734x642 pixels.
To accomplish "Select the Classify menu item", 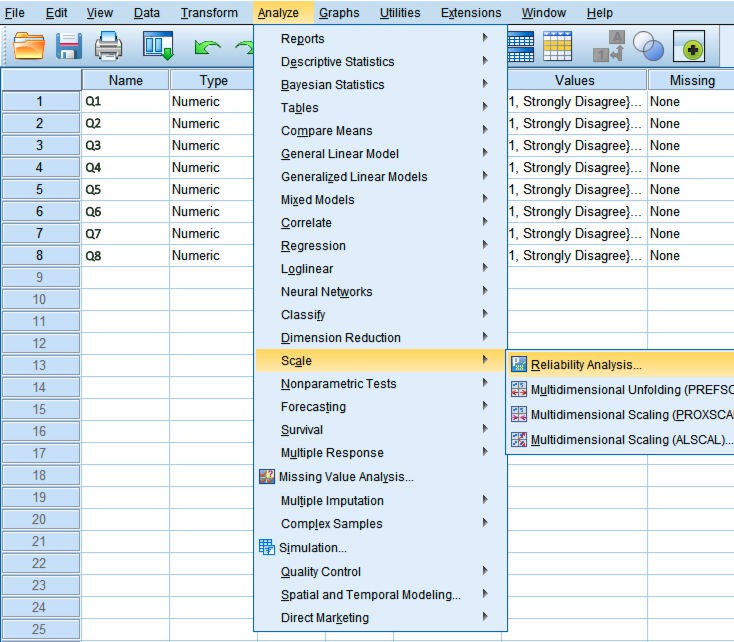I will pyautogui.click(x=381, y=315).
